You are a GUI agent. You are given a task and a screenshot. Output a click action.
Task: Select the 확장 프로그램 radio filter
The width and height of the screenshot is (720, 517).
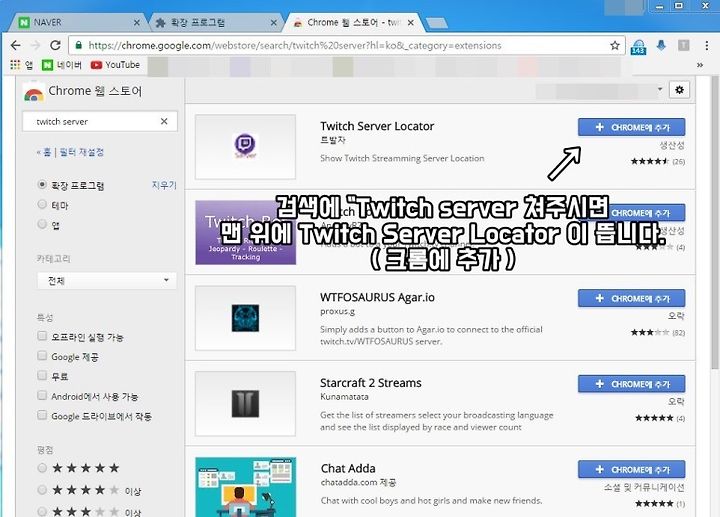click(42, 185)
